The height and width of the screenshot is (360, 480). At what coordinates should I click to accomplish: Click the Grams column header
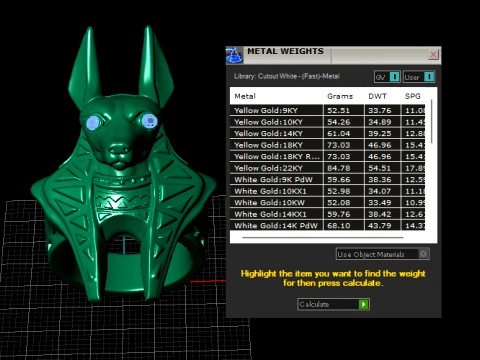340,96
